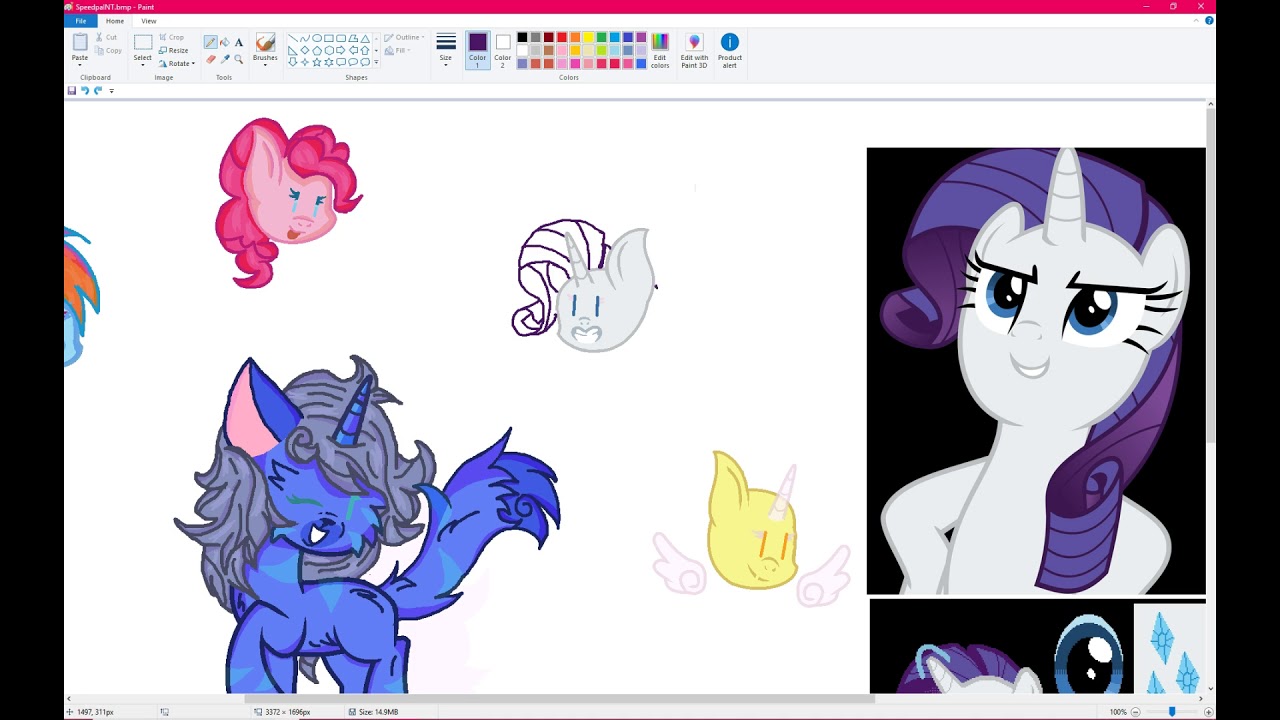Click the '100%' zoom level text
The width and height of the screenshot is (1280, 720).
coord(1118,712)
